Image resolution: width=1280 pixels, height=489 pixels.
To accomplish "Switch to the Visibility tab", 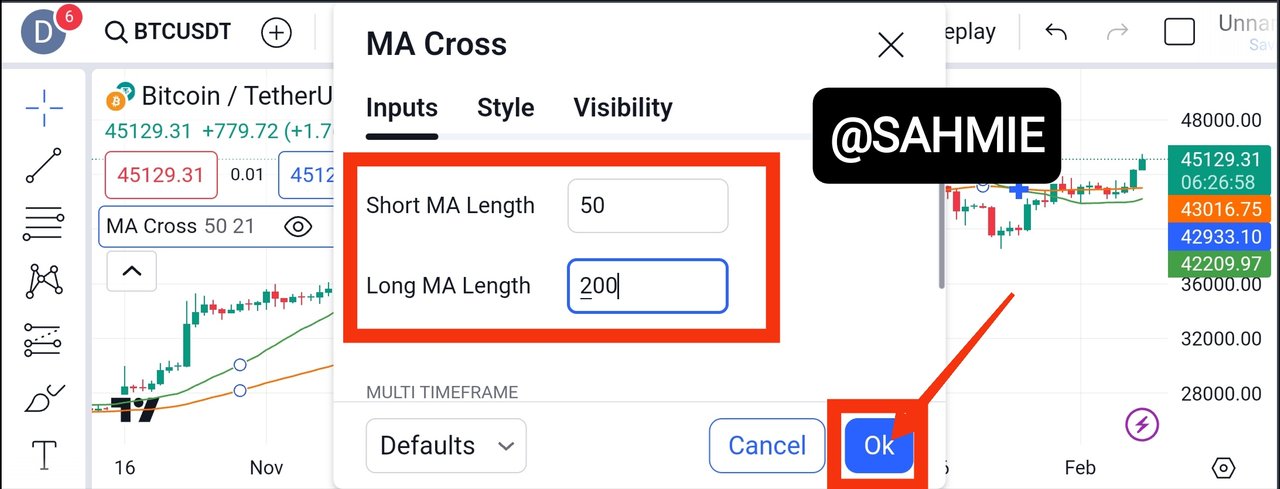I will point(622,108).
